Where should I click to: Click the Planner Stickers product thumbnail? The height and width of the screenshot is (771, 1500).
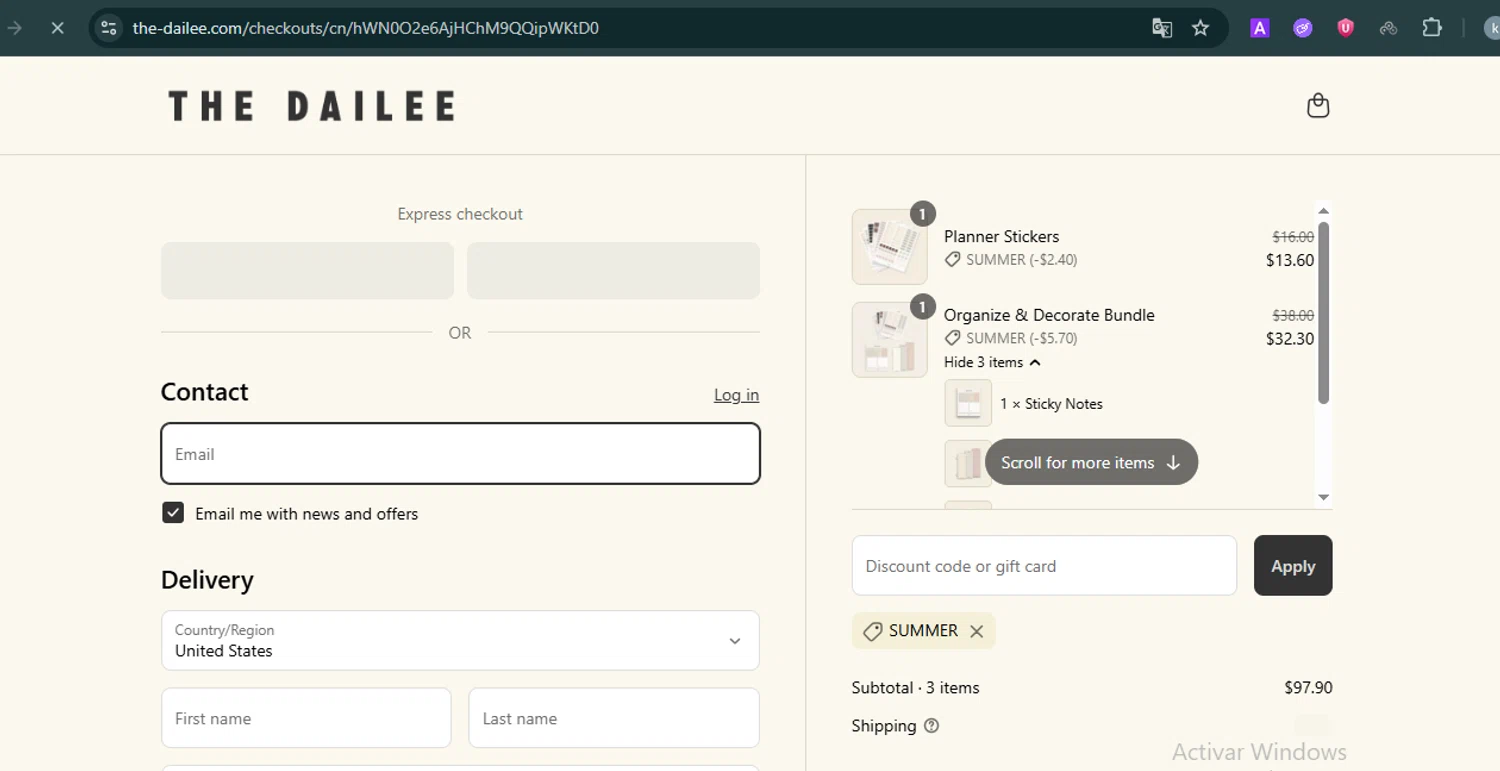tap(889, 247)
